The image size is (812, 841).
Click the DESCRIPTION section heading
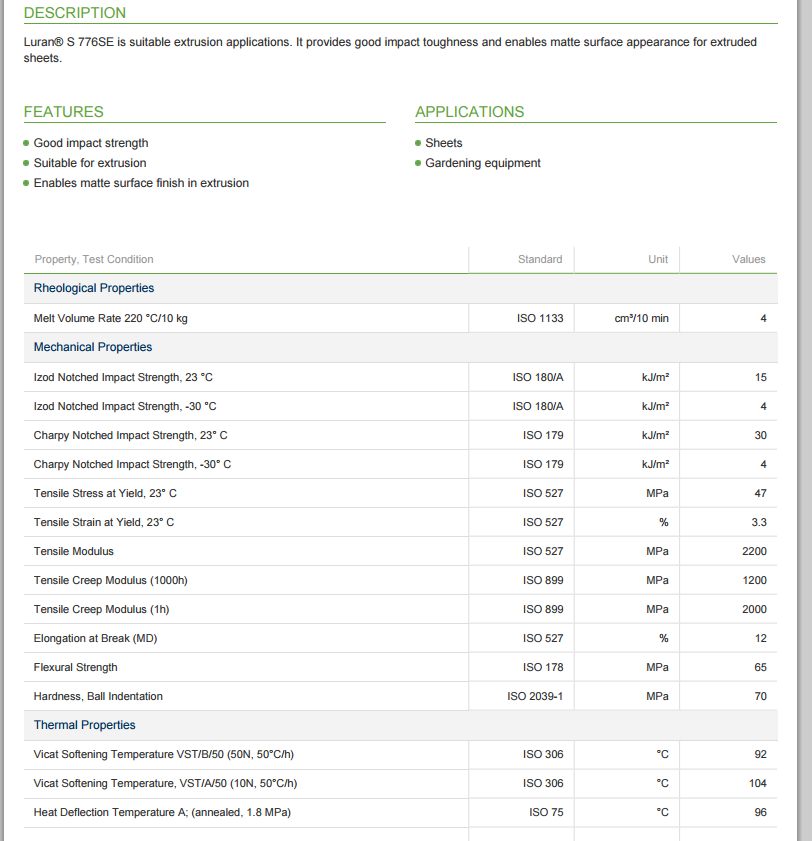pos(75,13)
